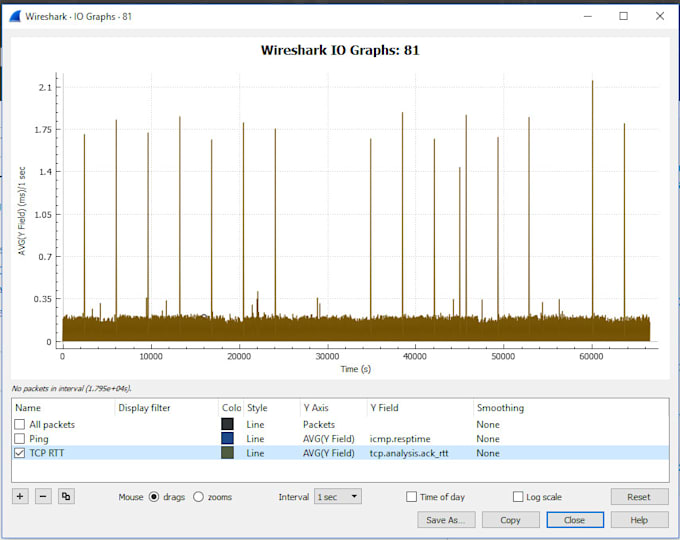Viewport: 680px width, 540px height.
Task: Click the TCP RTT color swatch
Action: point(227,453)
